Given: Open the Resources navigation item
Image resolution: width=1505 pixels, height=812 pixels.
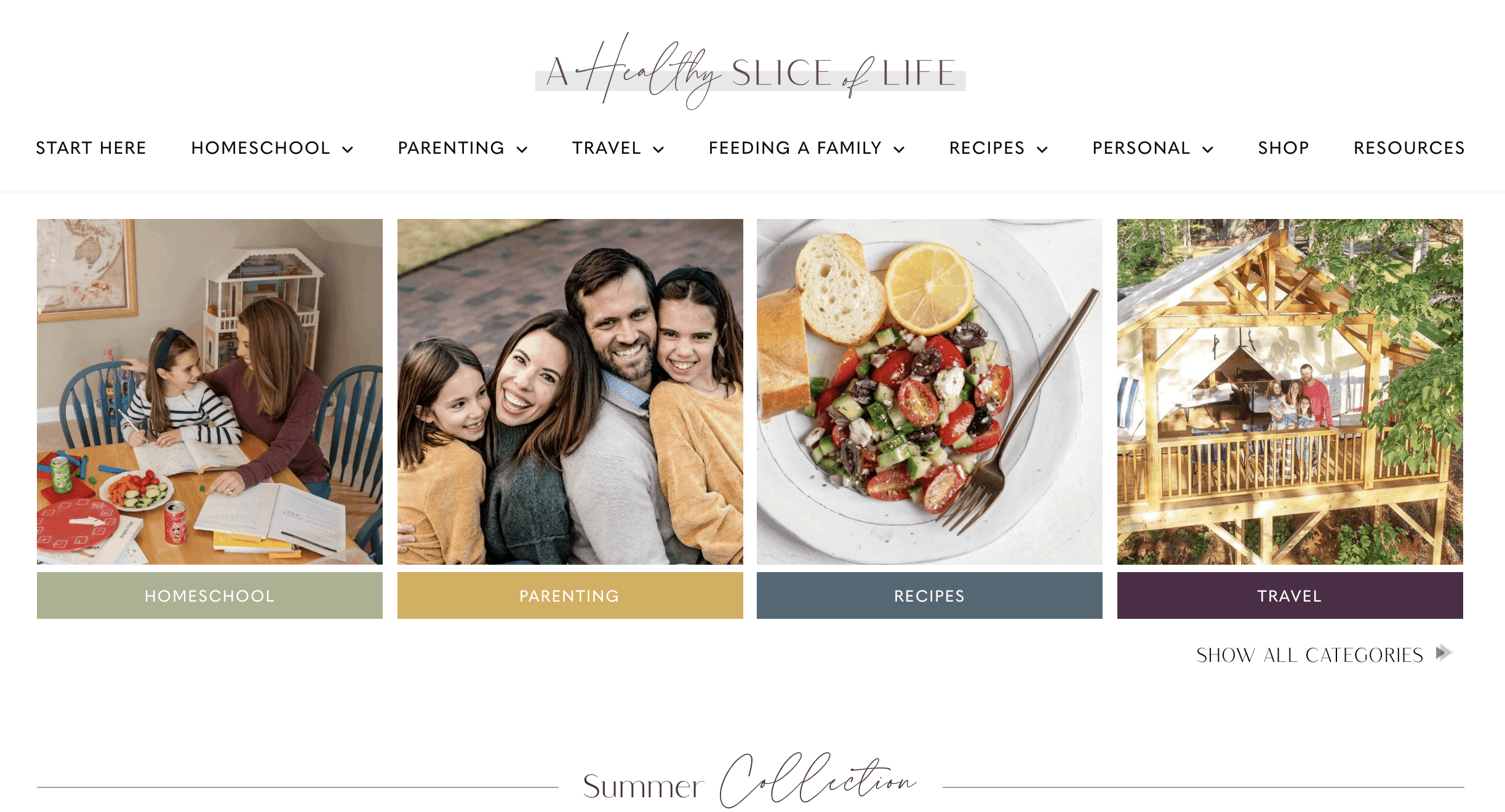Looking at the screenshot, I should [x=1409, y=148].
